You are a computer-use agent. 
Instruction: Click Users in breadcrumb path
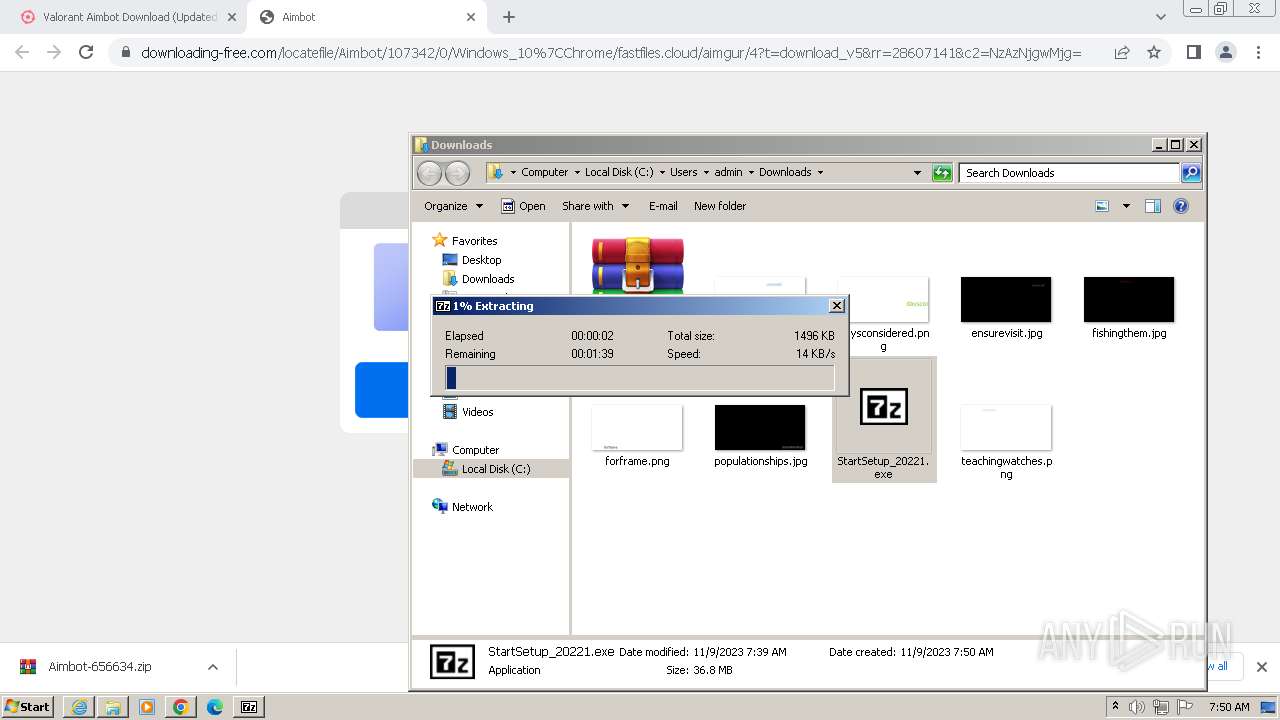point(684,172)
